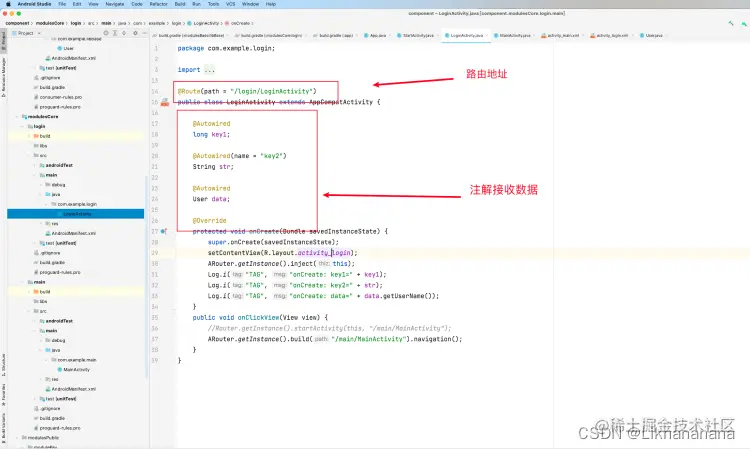
Task: Click the User.java tab file icon
Action: pyautogui.click(x=642, y=35)
